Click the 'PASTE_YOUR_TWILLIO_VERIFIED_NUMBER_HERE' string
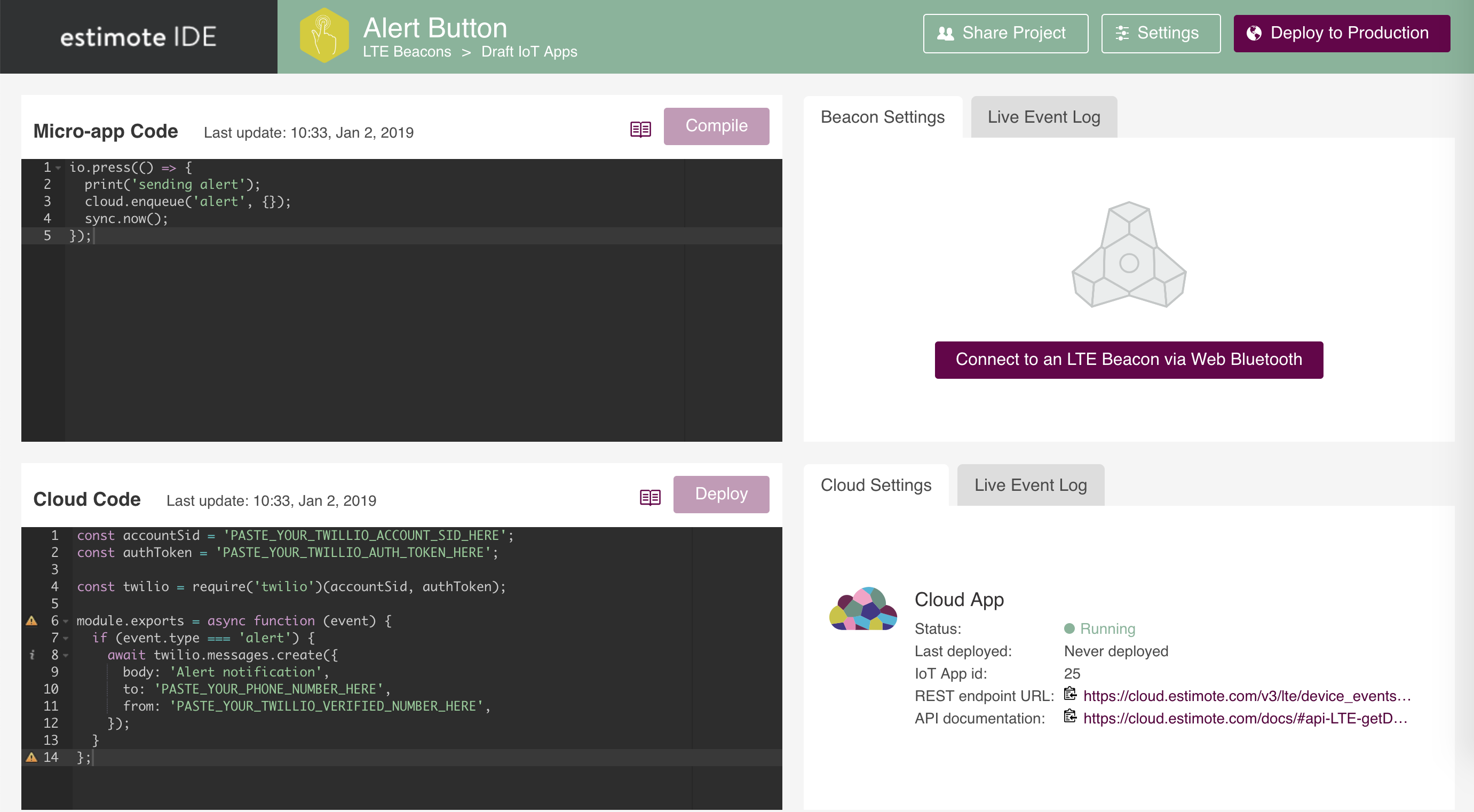Viewport: 1474px width, 812px height. point(326,706)
